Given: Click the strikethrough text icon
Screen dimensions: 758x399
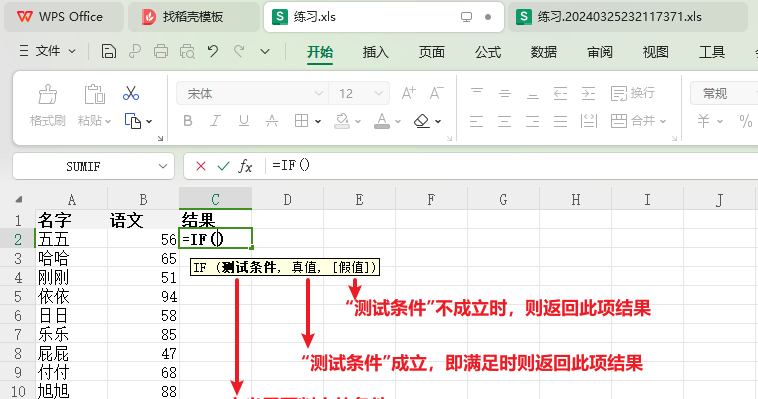Looking at the screenshot, I should click(272, 121).
